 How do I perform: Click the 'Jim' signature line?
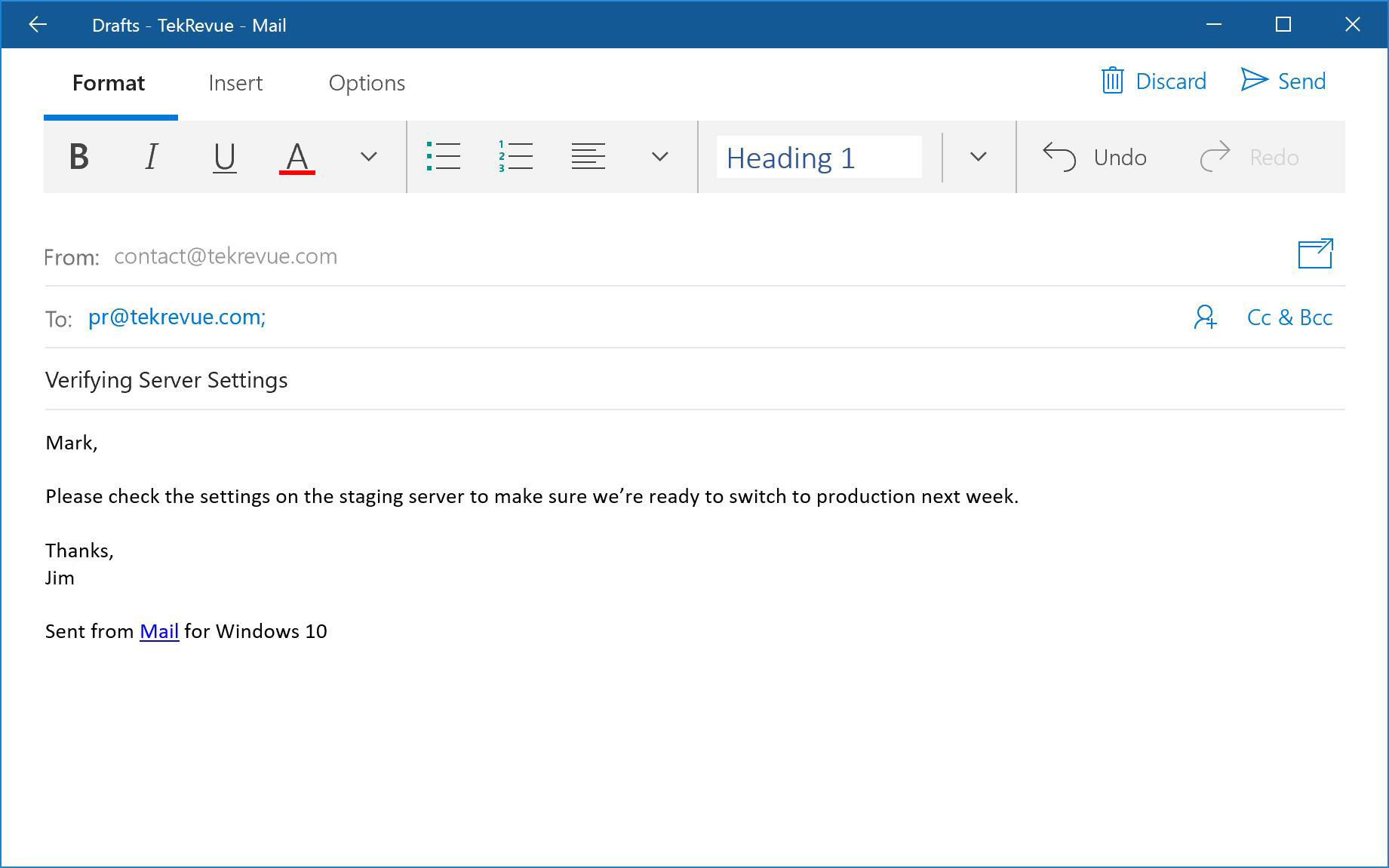(x=60, y=578)
